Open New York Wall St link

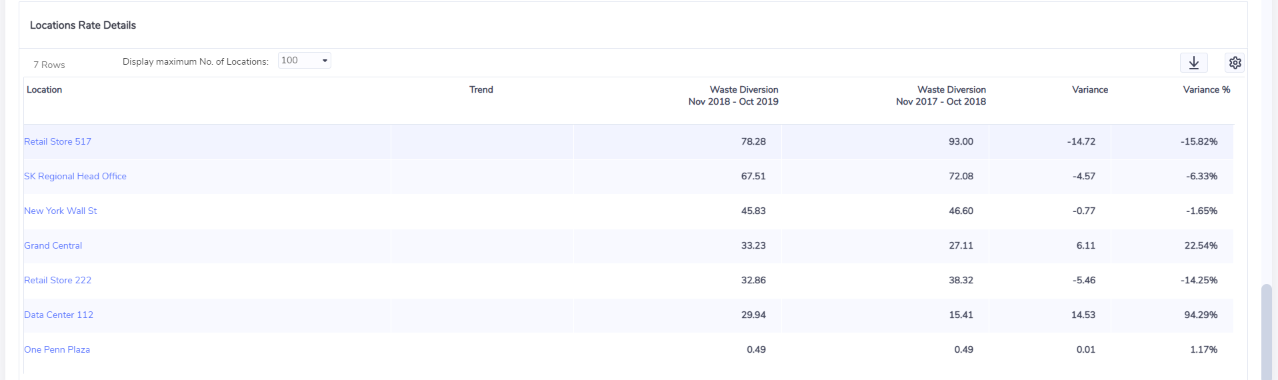[60, 211]
